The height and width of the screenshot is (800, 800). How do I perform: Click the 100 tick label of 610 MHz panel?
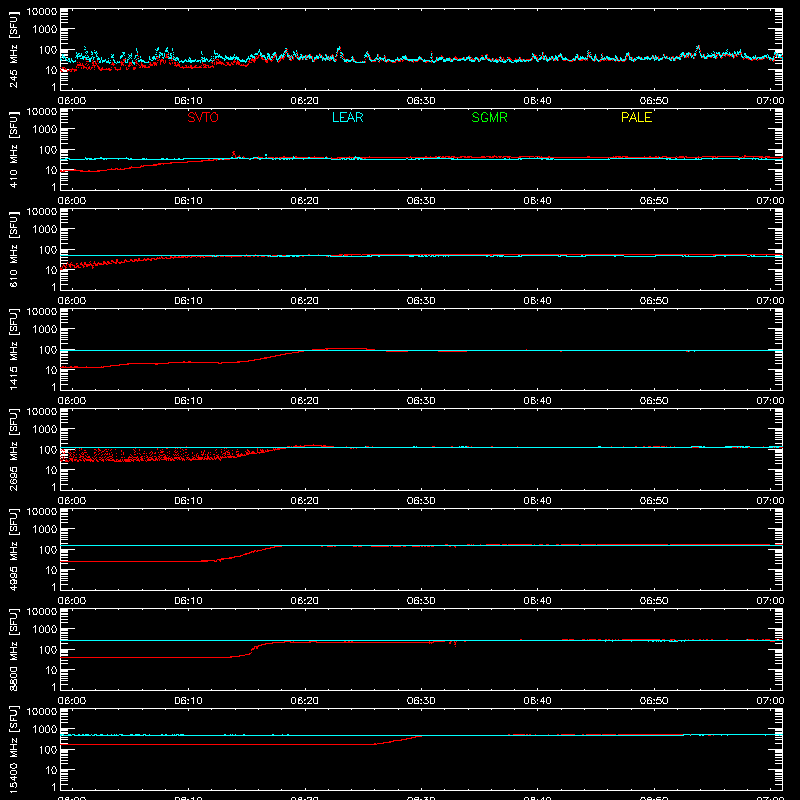coord(48,249)
